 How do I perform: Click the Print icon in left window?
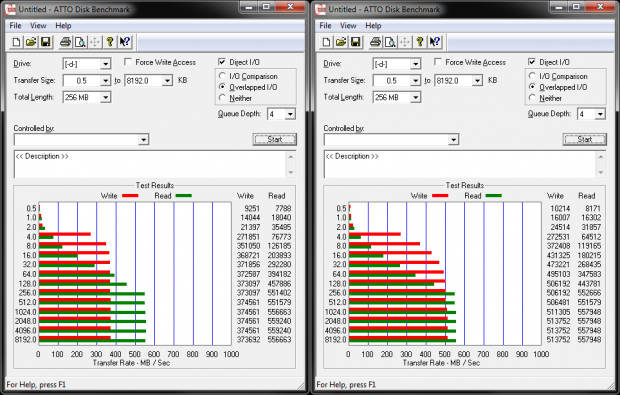[65, 42]
